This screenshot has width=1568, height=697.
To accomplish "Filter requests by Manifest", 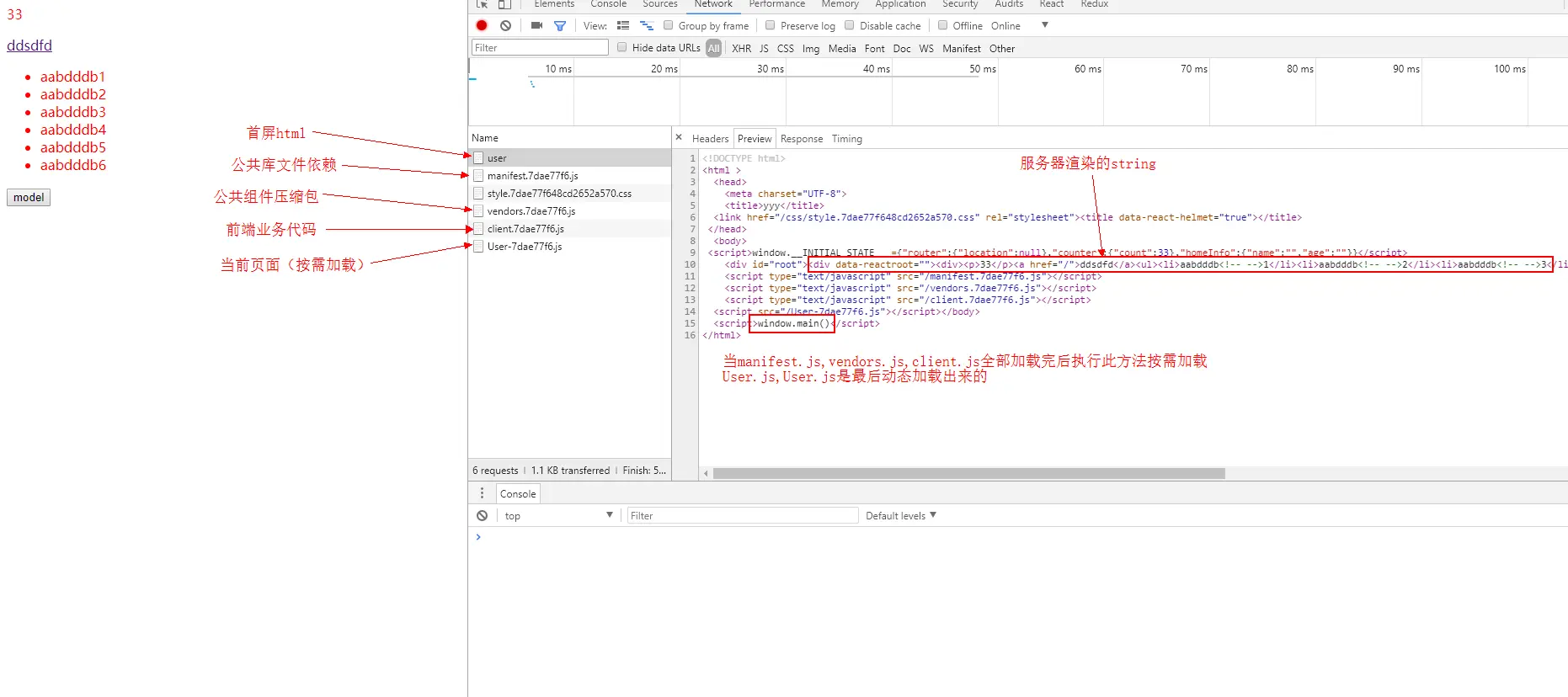I will (962, 48).
